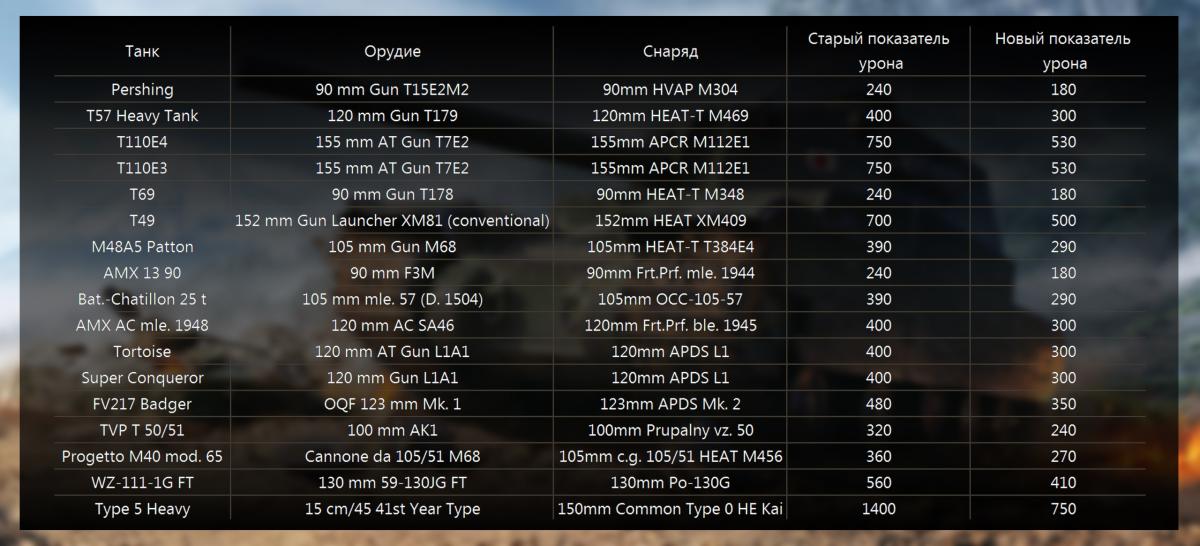Select "155mm APCR M112E1" in T110E3 row
The image size is (1200, 546).
pos(670,167)
